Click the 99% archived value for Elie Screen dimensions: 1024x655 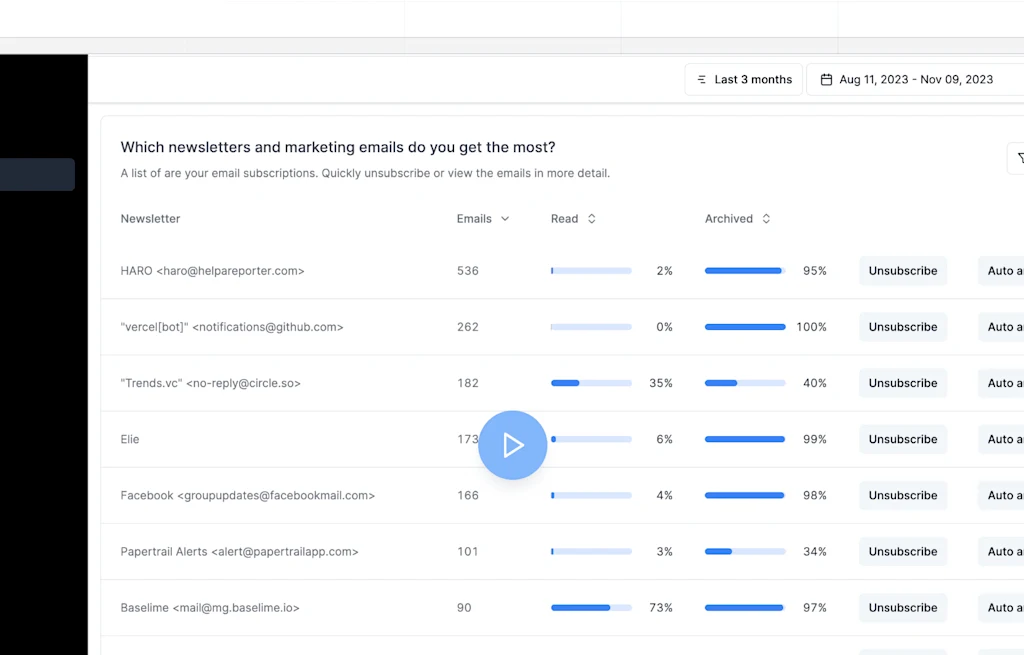(x=814, y=439)
